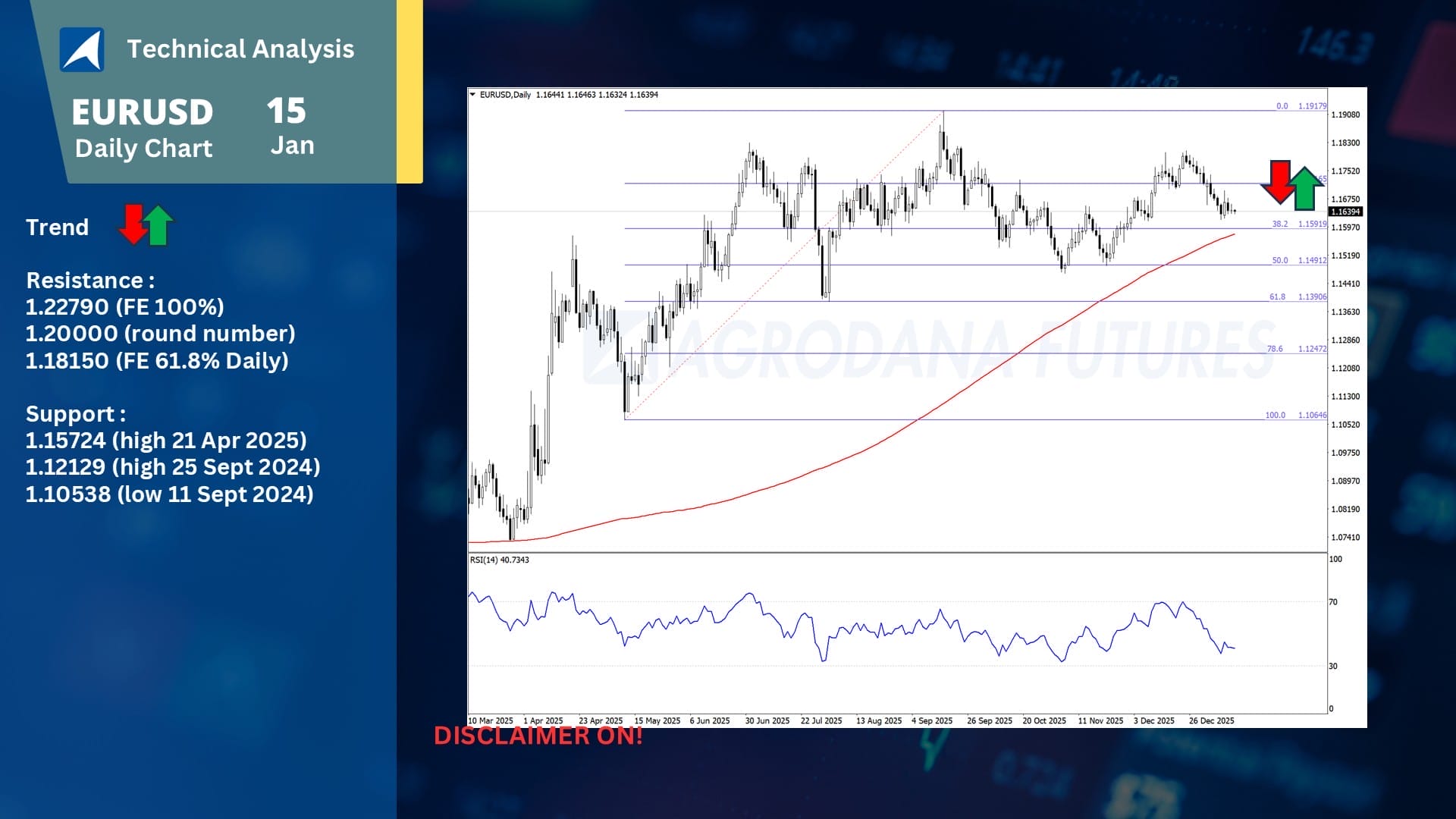1456x819 pixels.
Task: Click the resistance level 1.22790 text
Action: (124, 306)
